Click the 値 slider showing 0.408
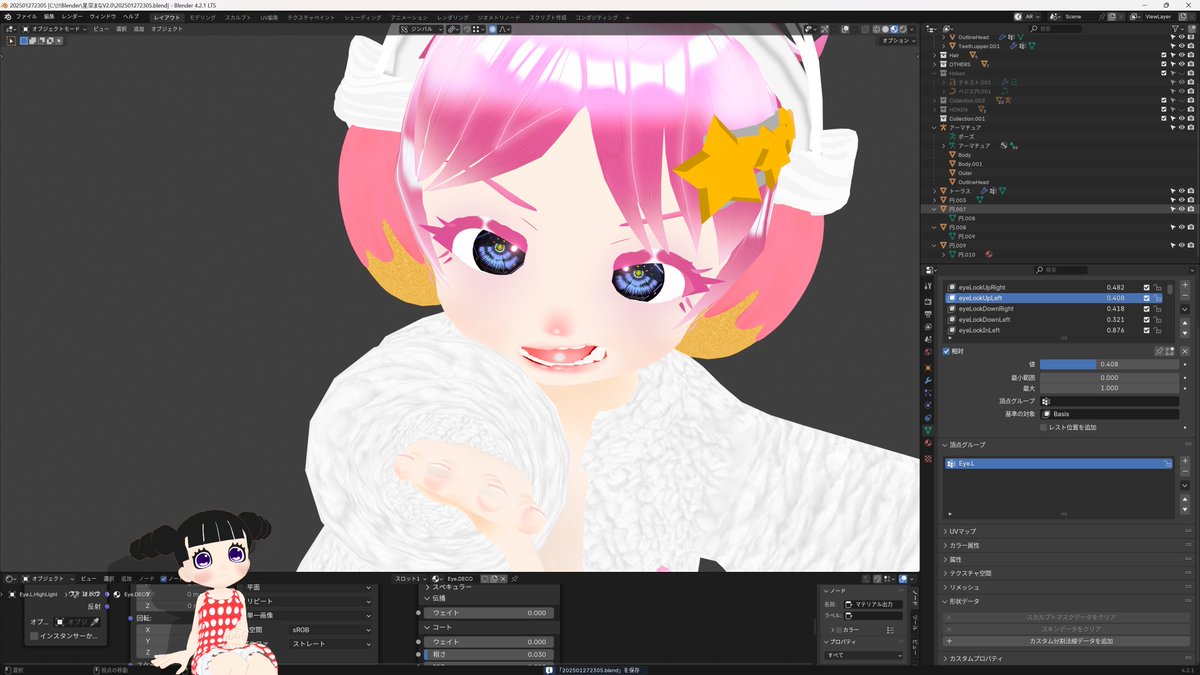This screenshot has width=1200, height=675. point(1108,363)
